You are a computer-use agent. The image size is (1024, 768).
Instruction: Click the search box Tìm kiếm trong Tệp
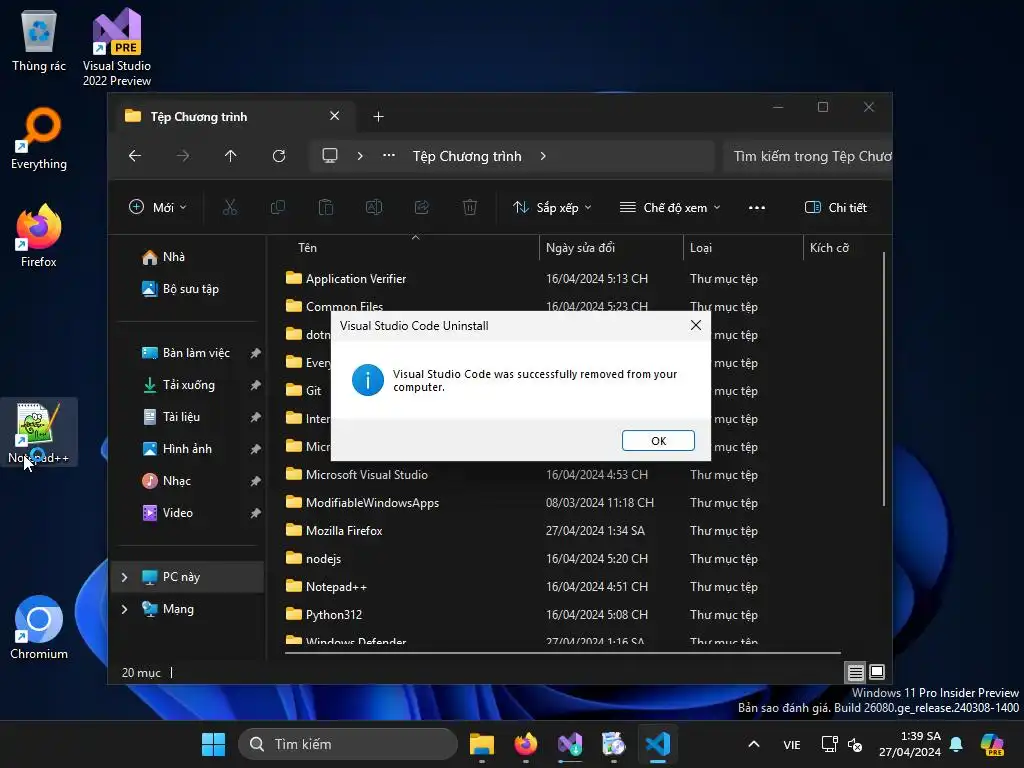click(x=808, y=156)
